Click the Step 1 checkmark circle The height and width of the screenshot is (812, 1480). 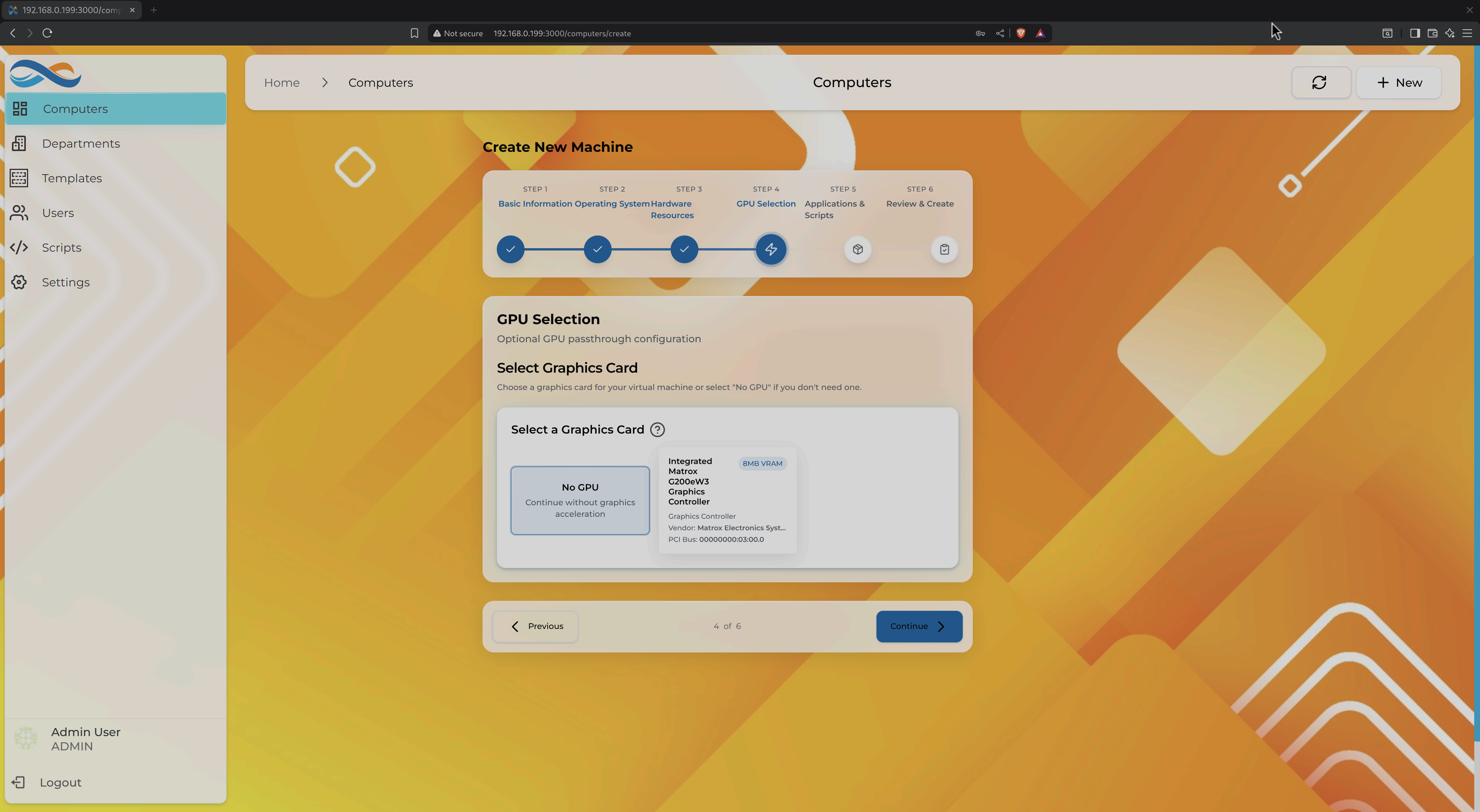(x=510, y=249)
